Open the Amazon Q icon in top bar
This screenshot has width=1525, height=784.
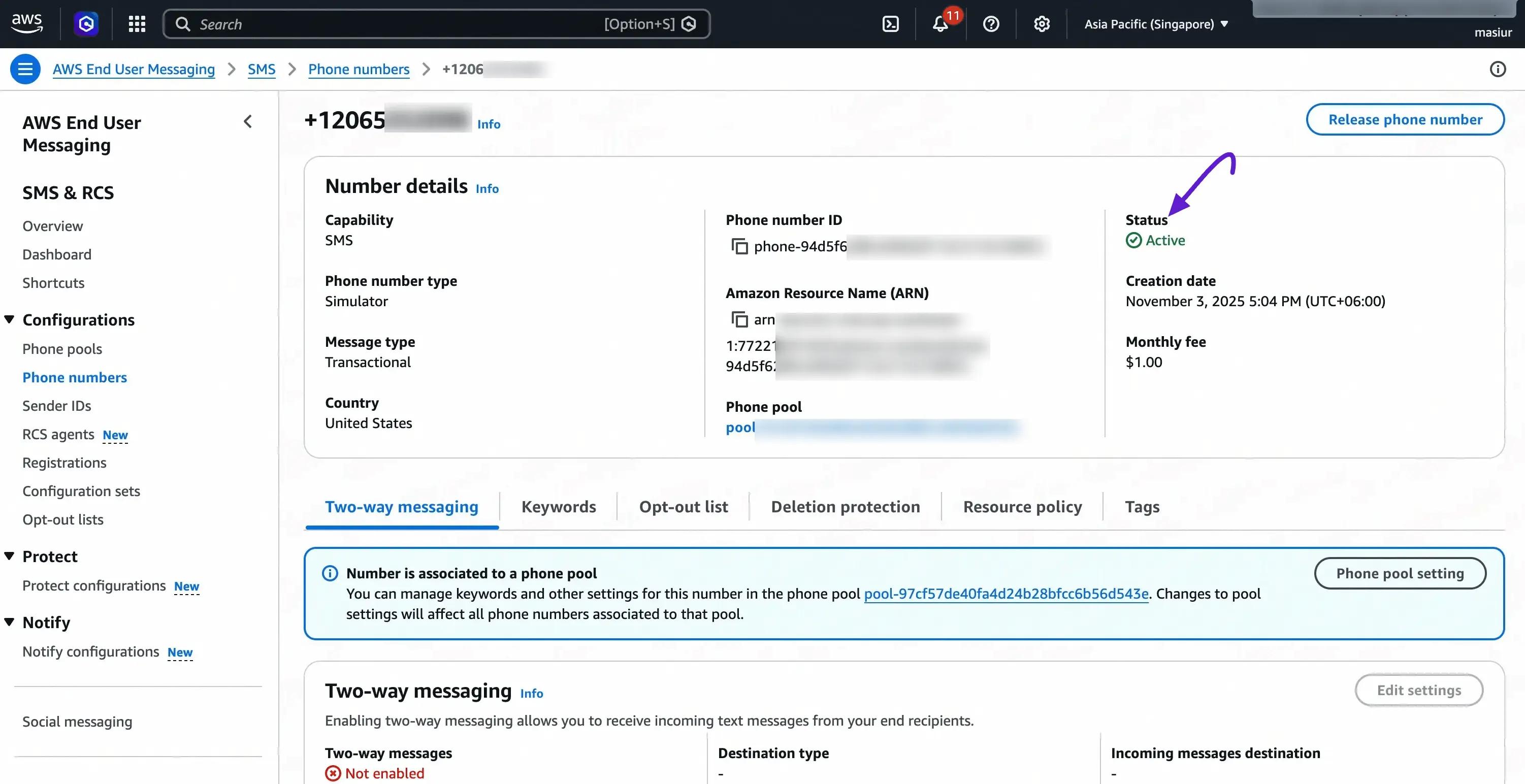86,24
